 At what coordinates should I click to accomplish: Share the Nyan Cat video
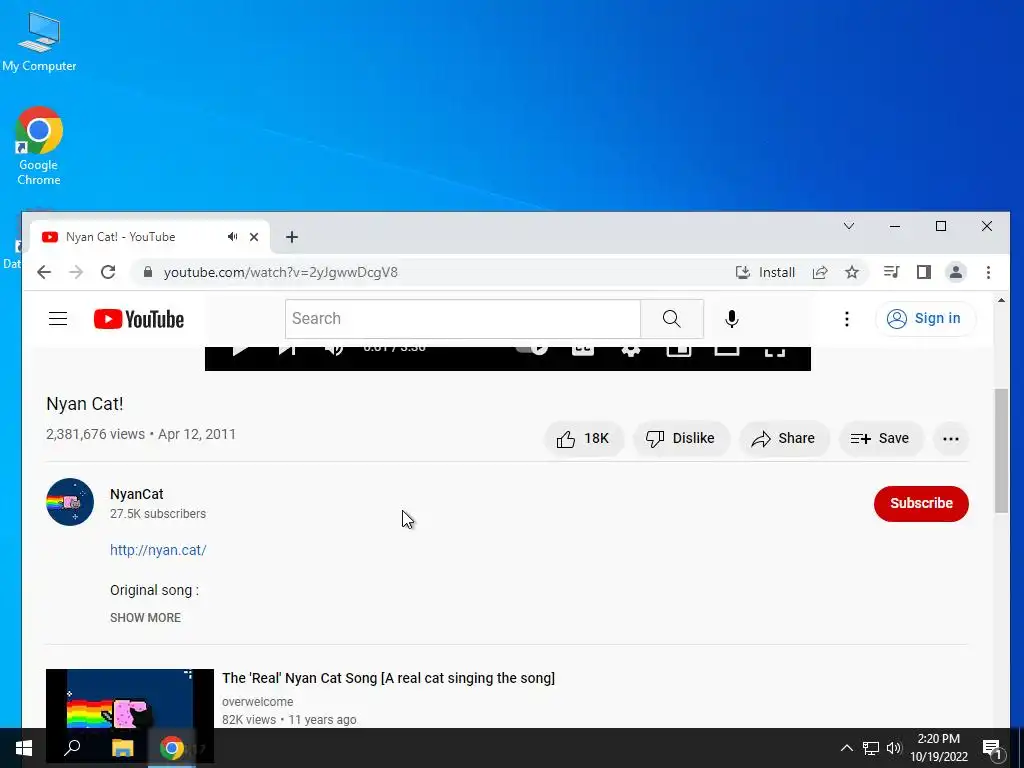(784, 438)
